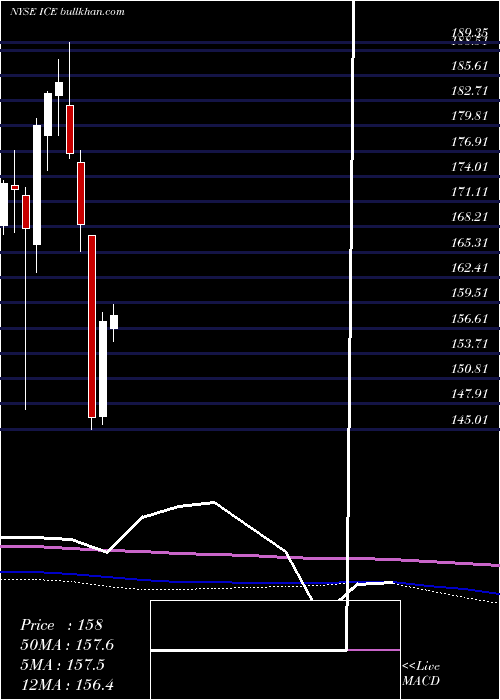Select the 174.01 price axis label
Viewport: 500px width, 700px height.
pyautogui.click(x=469, y=167)
